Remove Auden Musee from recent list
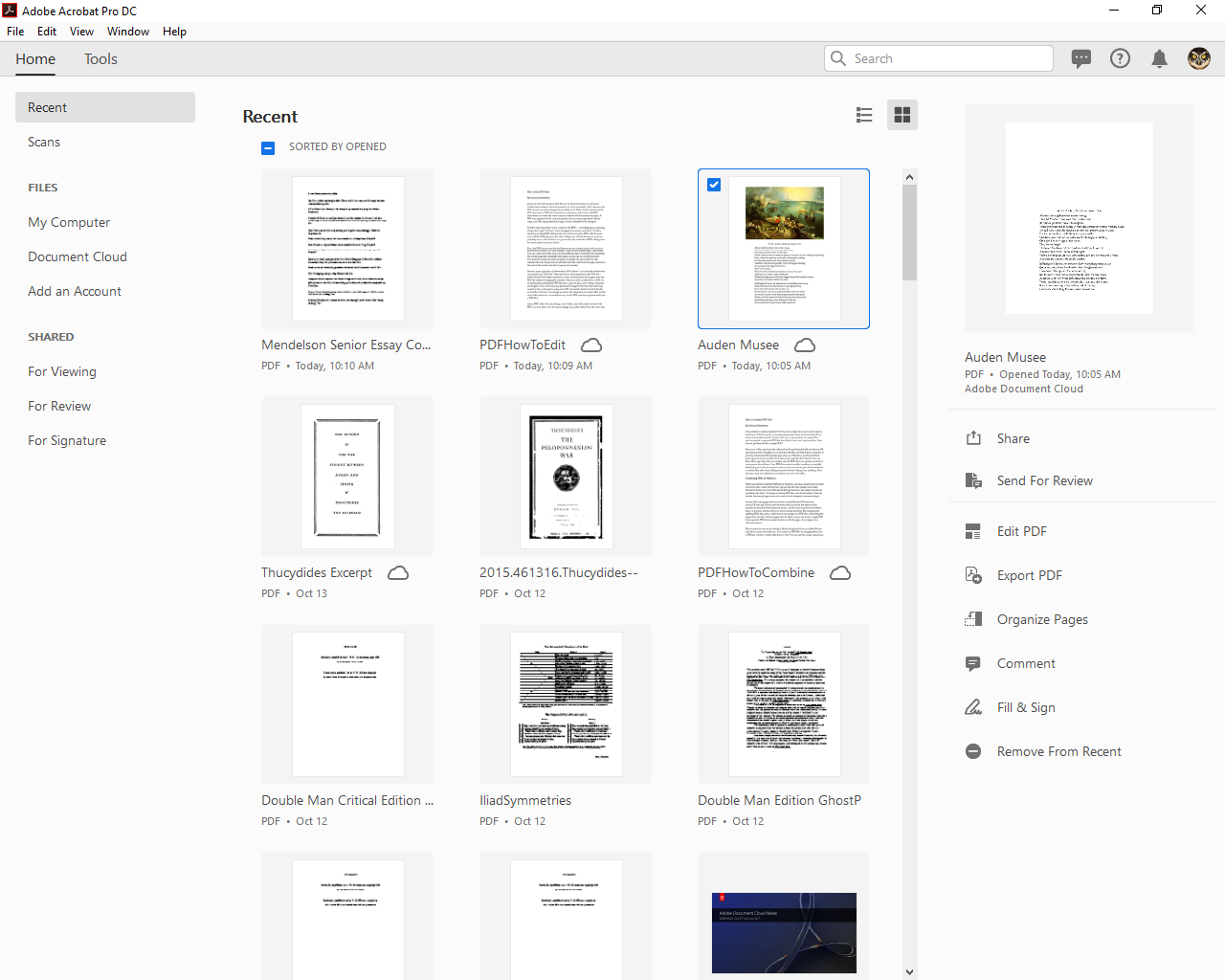 [1058, 752]
